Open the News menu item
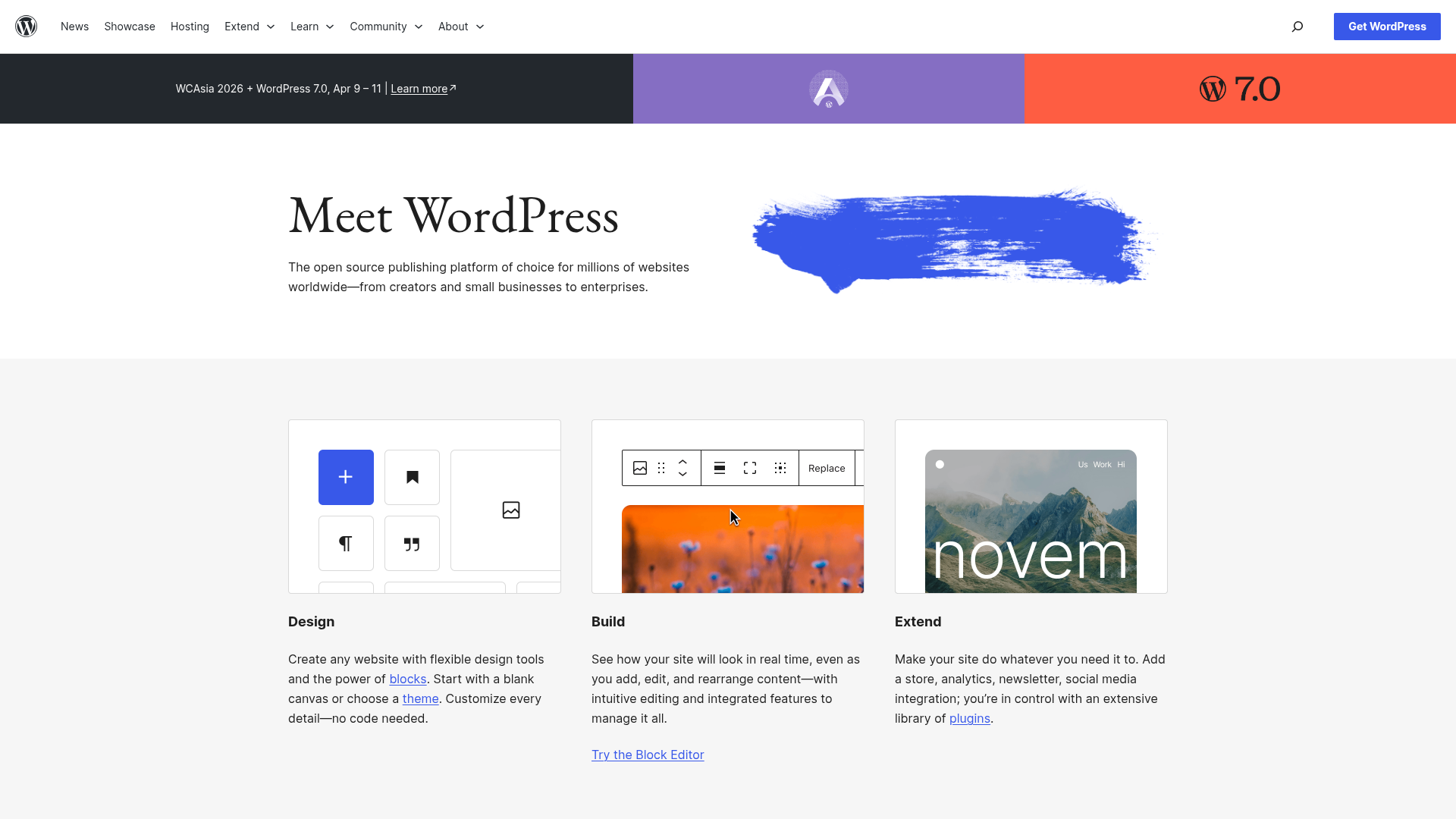This screenshot has width=1456, height=819. [x=74, y=27]
